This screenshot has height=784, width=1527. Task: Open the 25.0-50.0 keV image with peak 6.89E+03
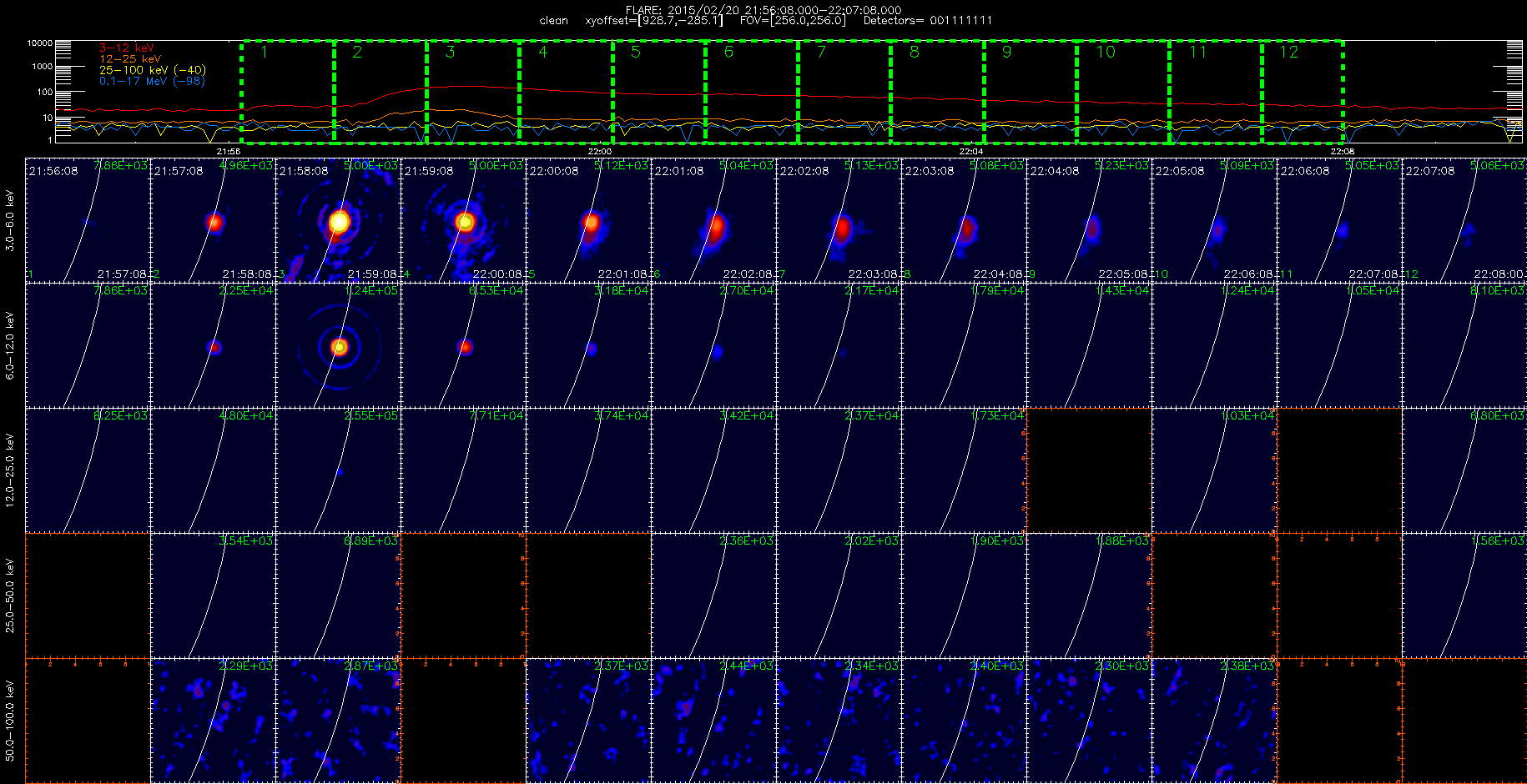tap(338, 596)
